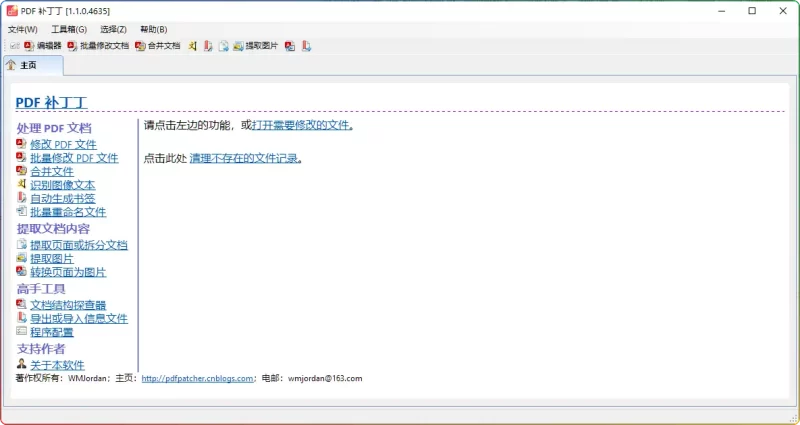Screen dimensions: 800x425
Task: Open the 导出或导入信息文件 link
Action: coord(79,318)
